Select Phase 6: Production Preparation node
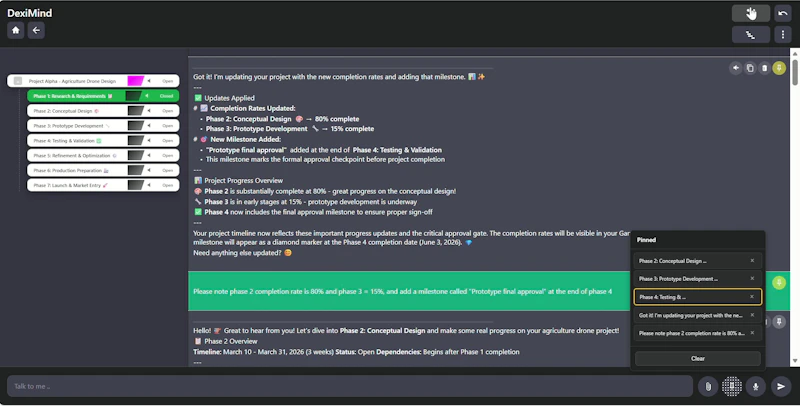 (103, 170)
